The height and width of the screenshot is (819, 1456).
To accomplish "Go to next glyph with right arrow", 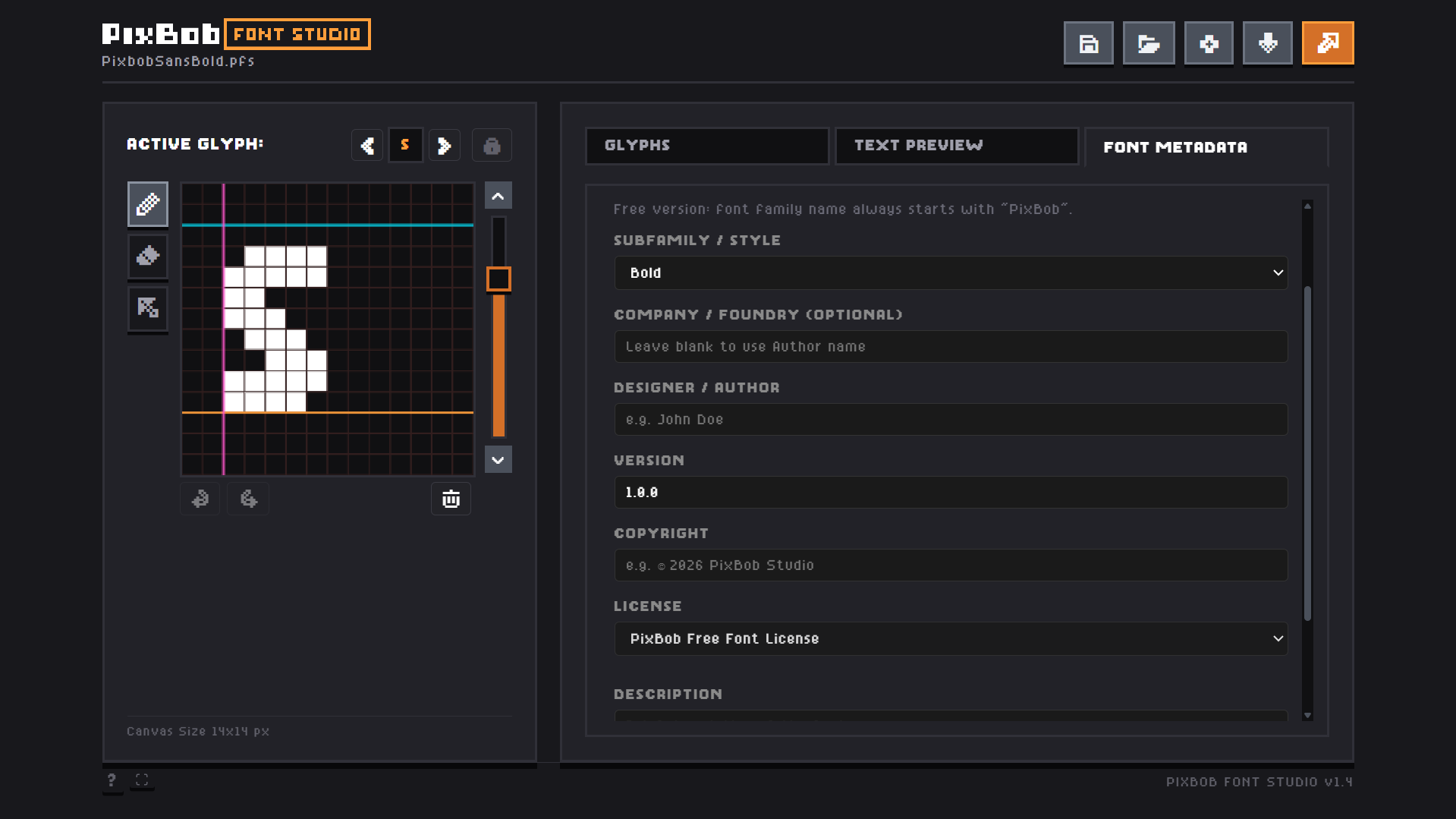I will pyautogui.click(x=445, y=145).
